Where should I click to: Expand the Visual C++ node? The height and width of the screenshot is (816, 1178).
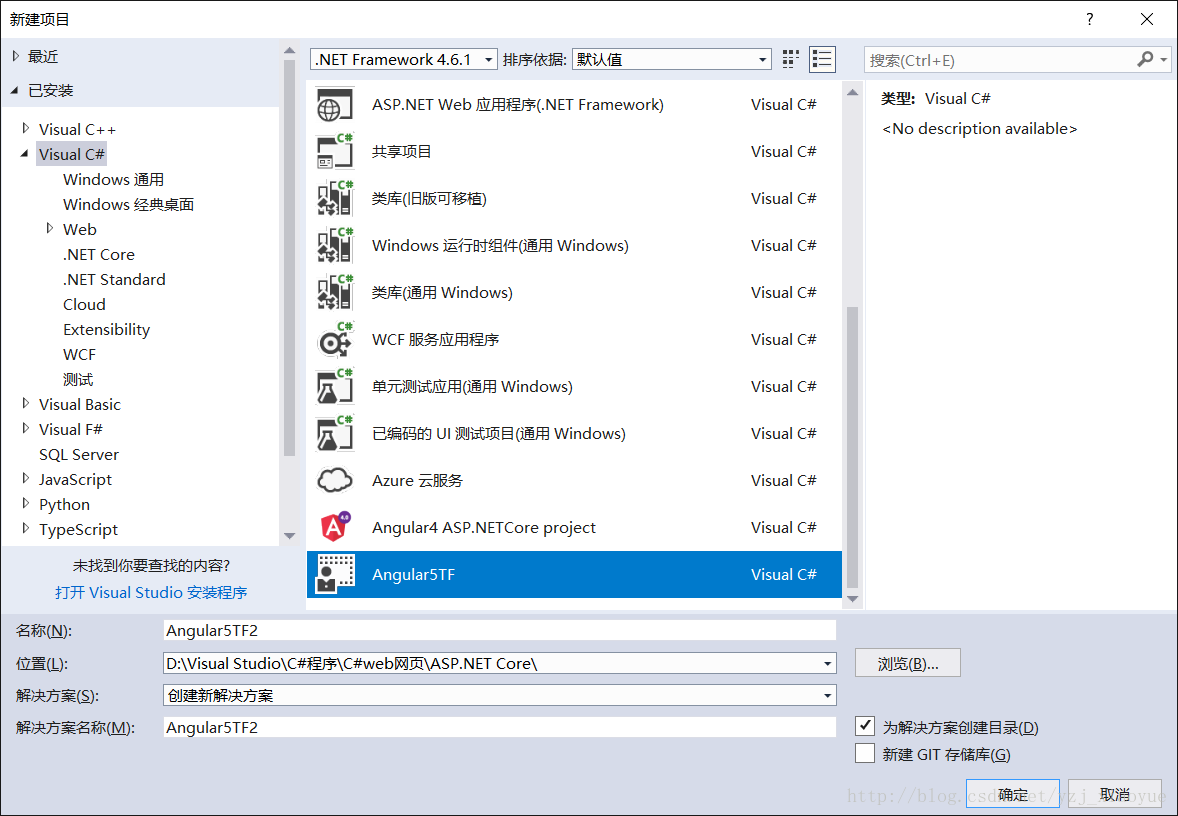(x=26, y=128)
